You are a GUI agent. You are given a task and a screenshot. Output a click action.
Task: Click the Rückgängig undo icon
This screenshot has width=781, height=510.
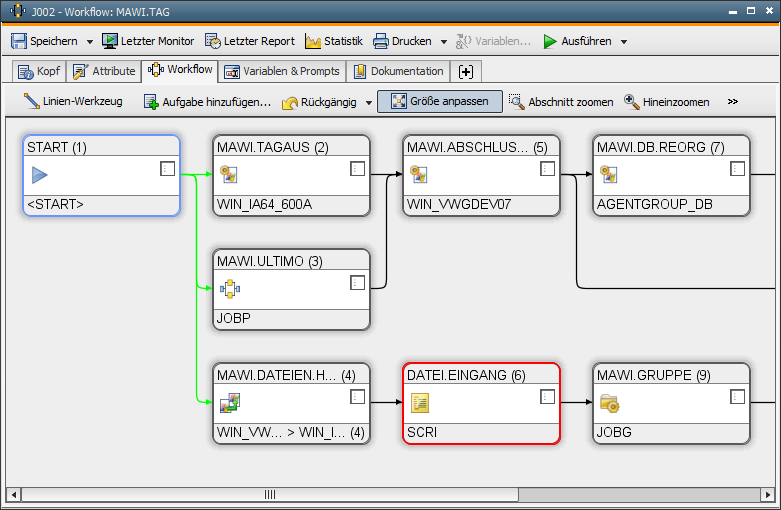290,102
